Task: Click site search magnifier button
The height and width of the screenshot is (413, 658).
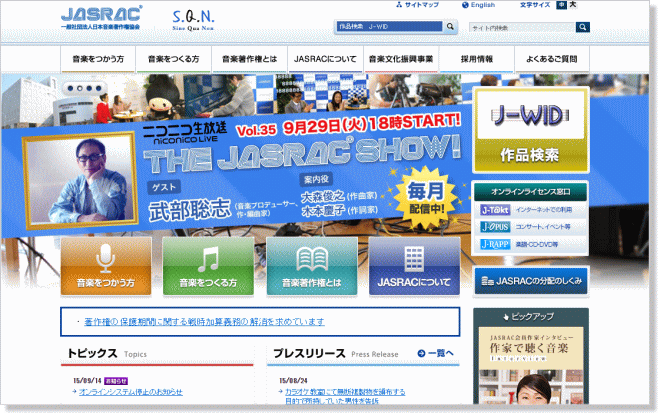Action: [x=582, y=27]
